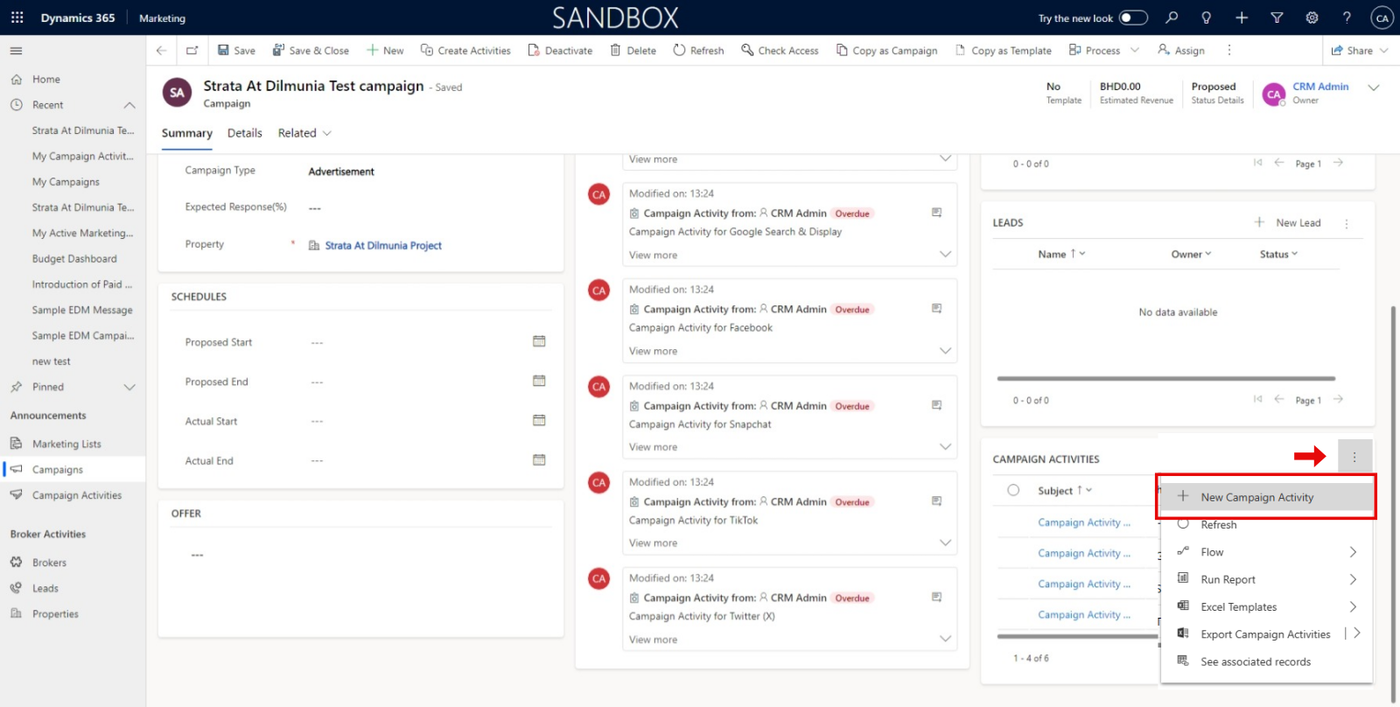
Task: Click the search magnifier icon in header
Action: [x=1171, y=18]
